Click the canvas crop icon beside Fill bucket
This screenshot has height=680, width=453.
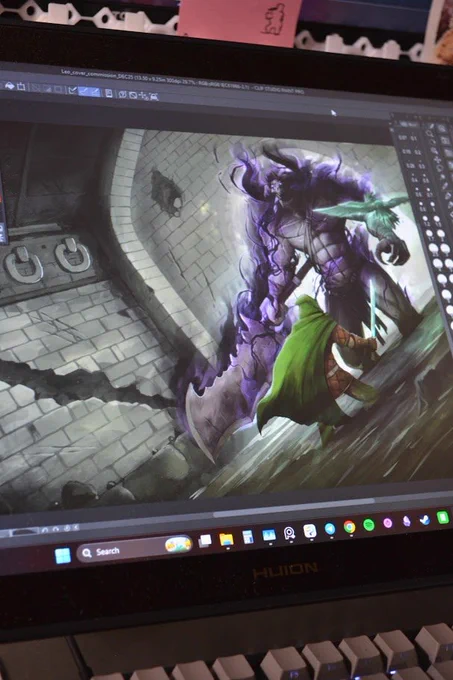coord(21,87)
